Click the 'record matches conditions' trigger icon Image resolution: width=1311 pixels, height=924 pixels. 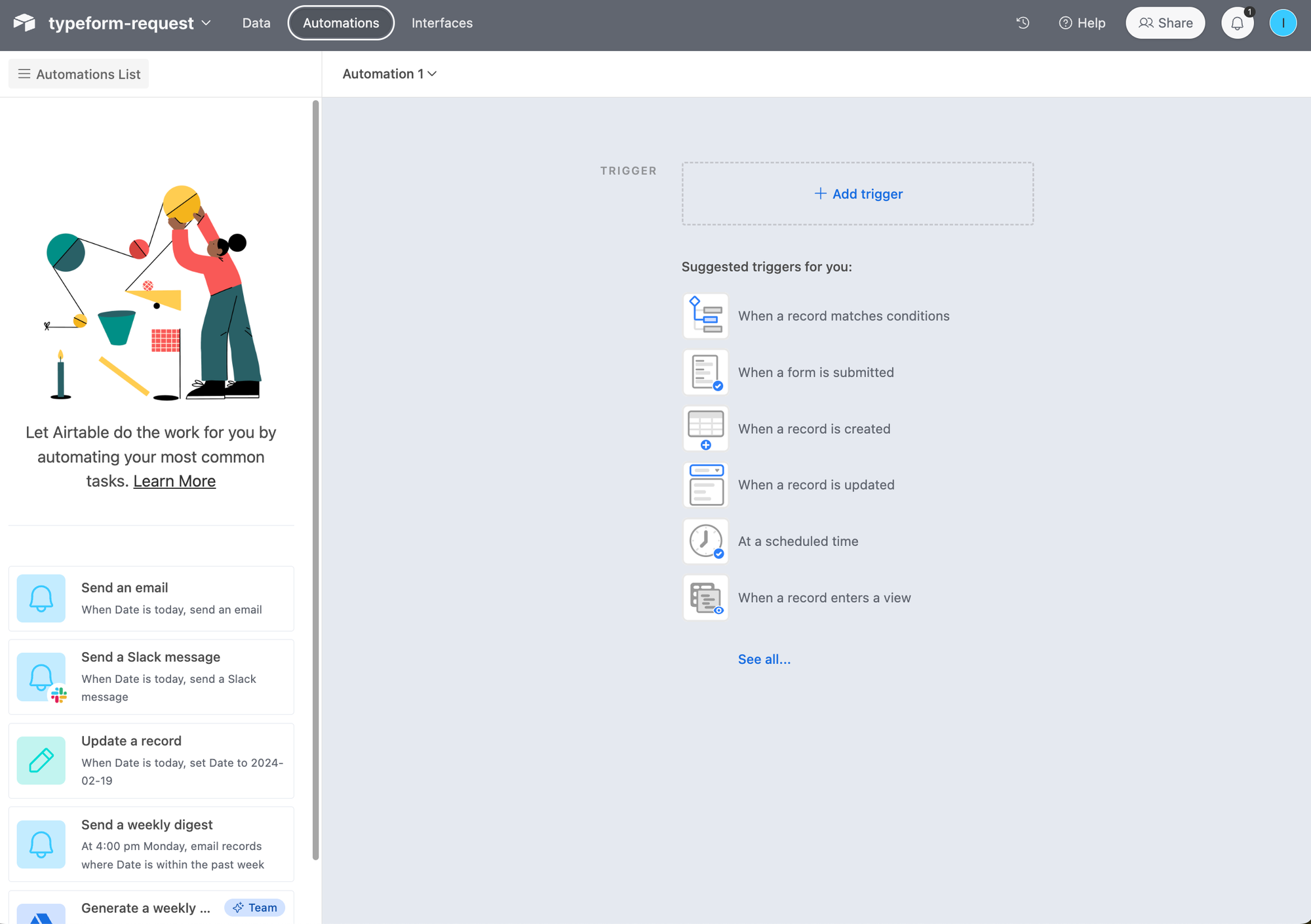[x=705, y=316]
